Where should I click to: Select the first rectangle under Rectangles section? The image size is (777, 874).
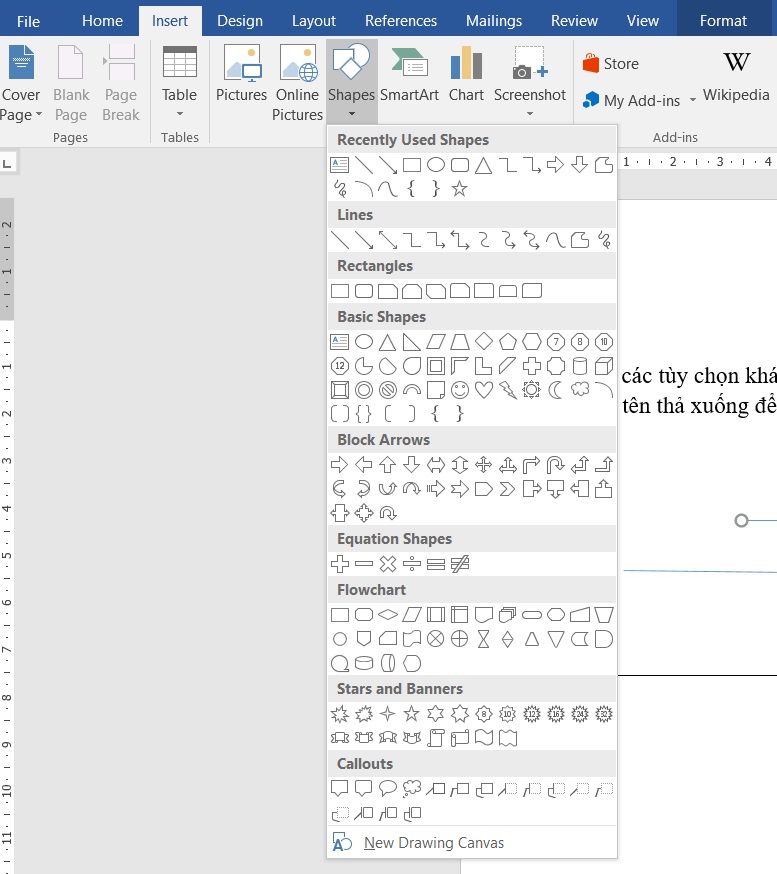[x=340, y=291]
